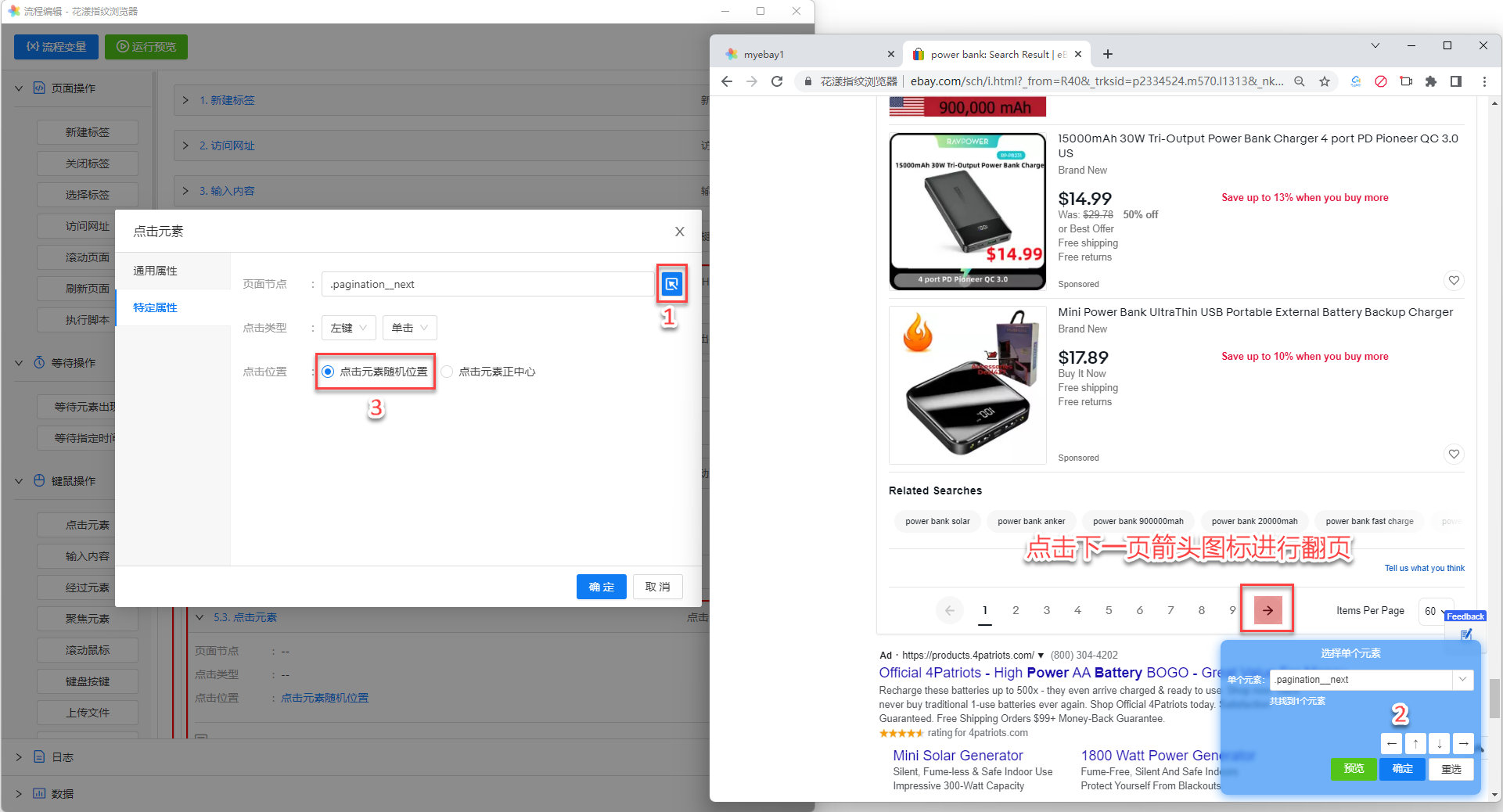The width and height of the screenshot is (1503, 812).
Task: Click the down arrow in element picker
Action: (1440, 743)
